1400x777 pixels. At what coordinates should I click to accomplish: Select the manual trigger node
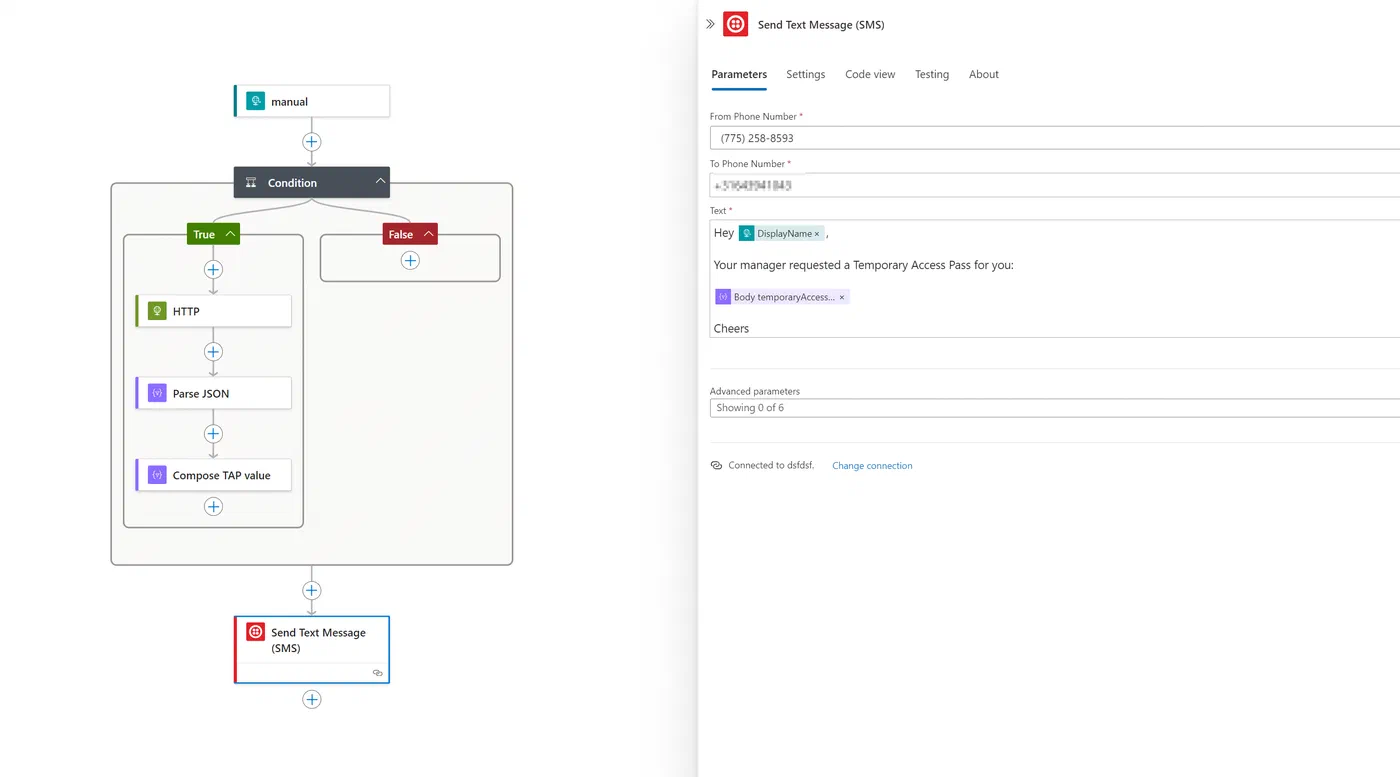point(312,101)
